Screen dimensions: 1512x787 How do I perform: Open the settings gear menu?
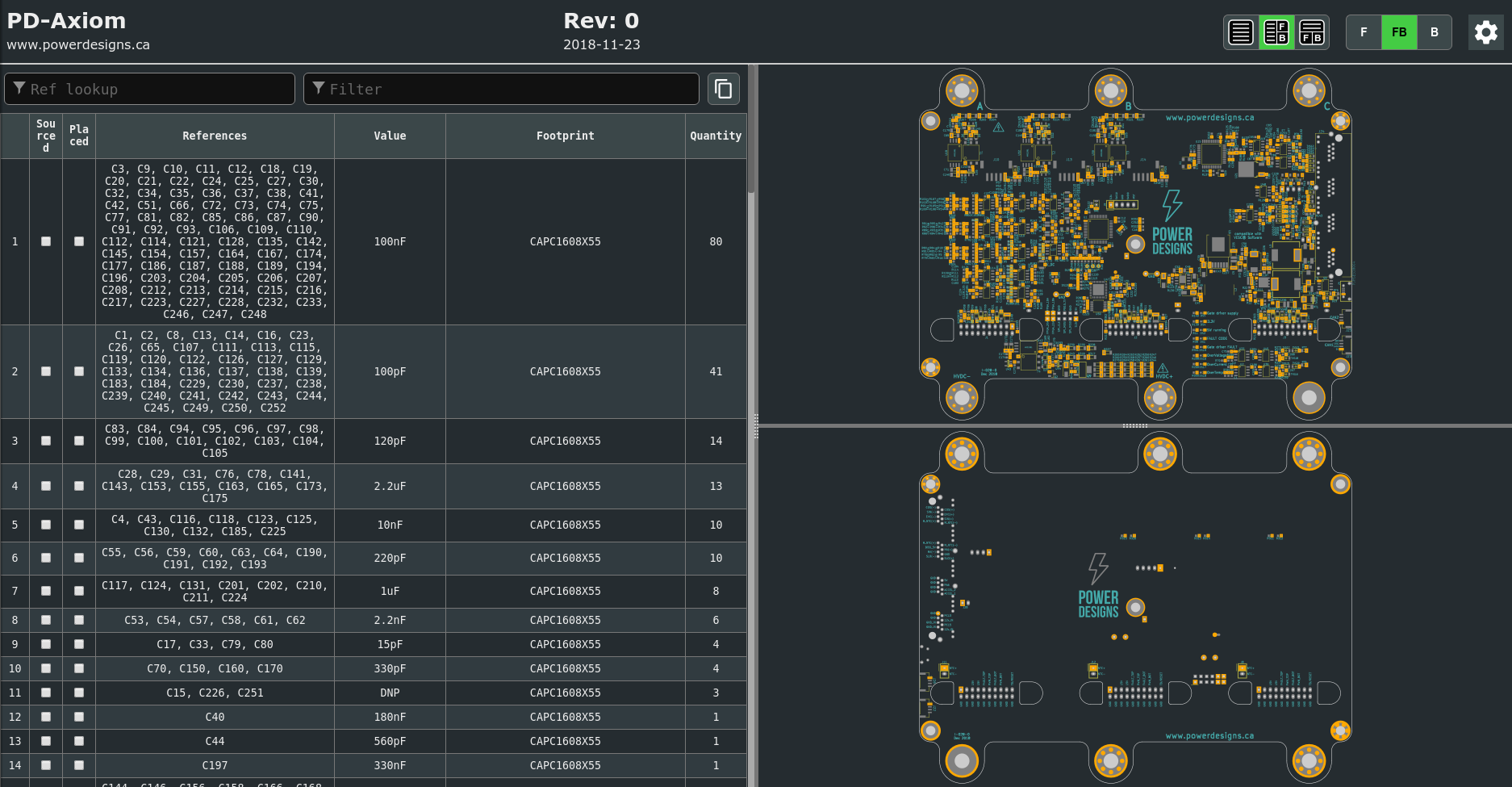coord(1485,32)
